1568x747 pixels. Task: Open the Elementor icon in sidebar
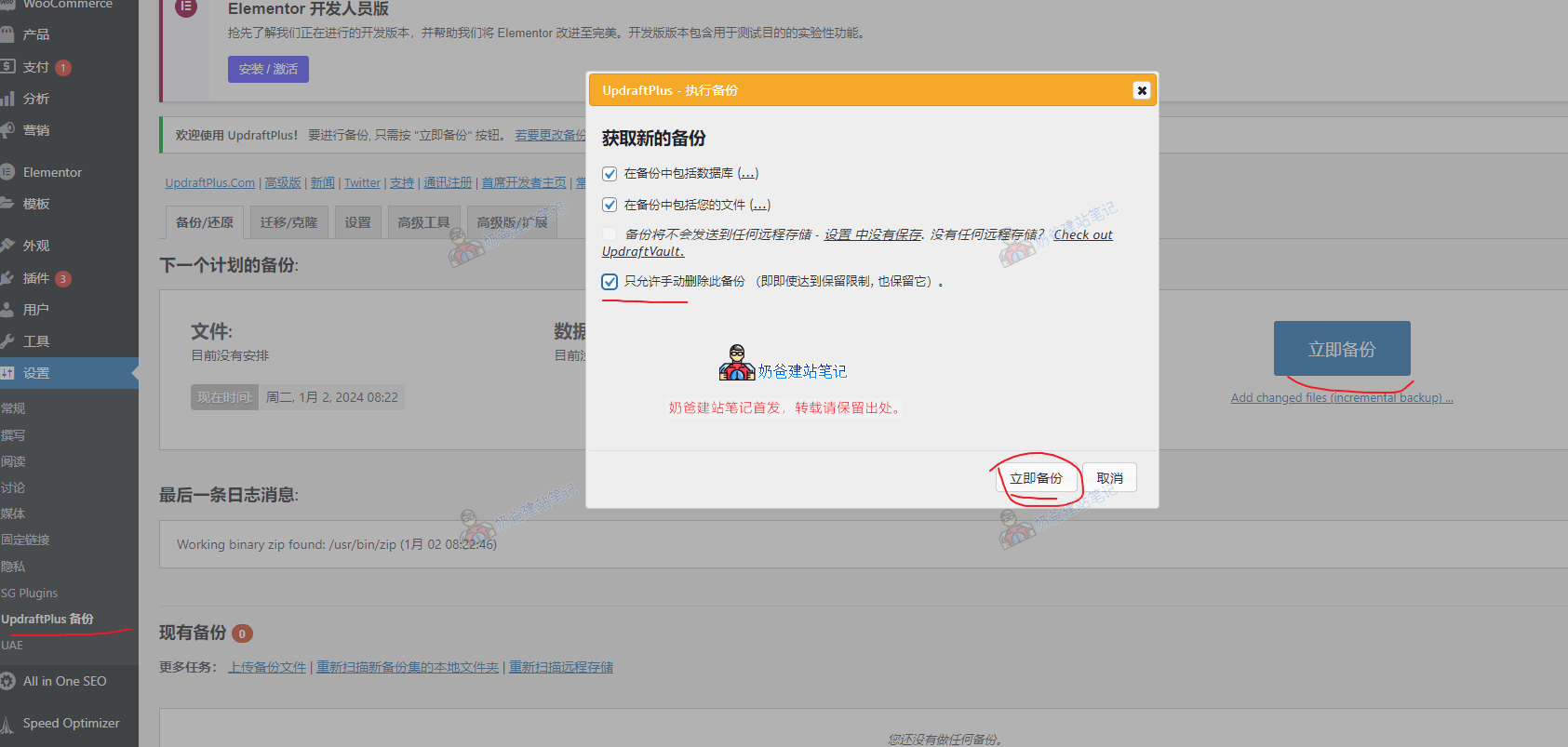tap(7, 172)
